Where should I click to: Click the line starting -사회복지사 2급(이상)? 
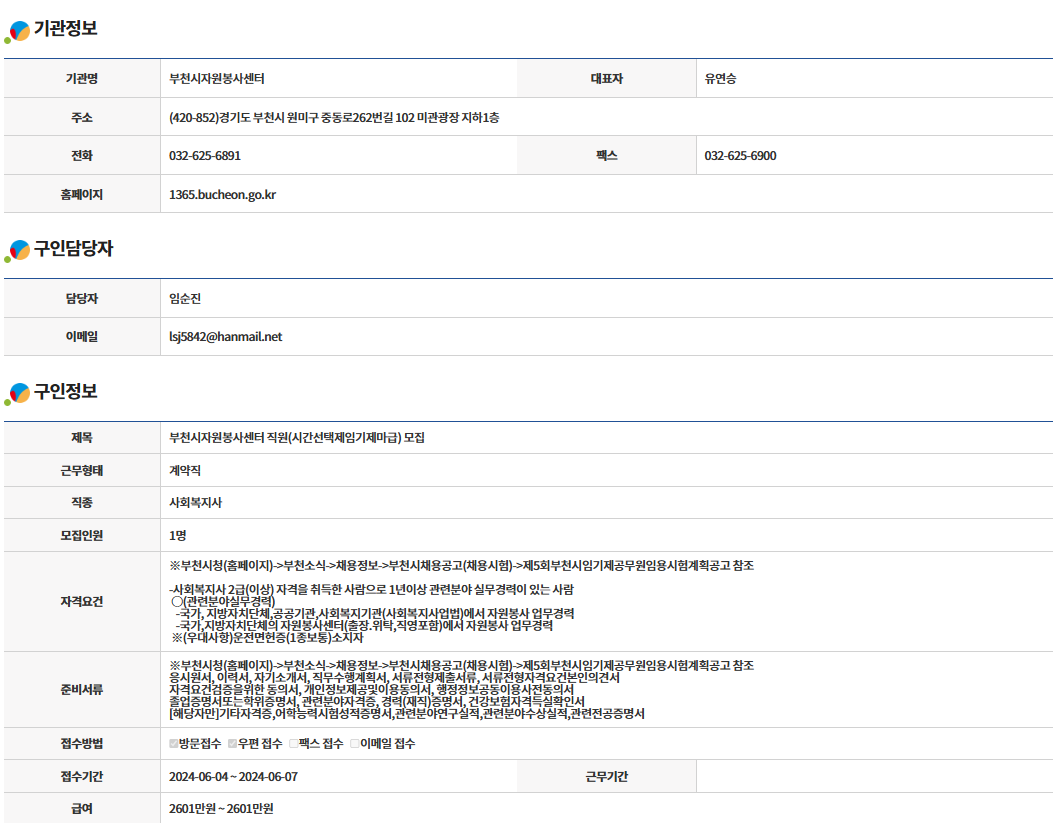371,590
